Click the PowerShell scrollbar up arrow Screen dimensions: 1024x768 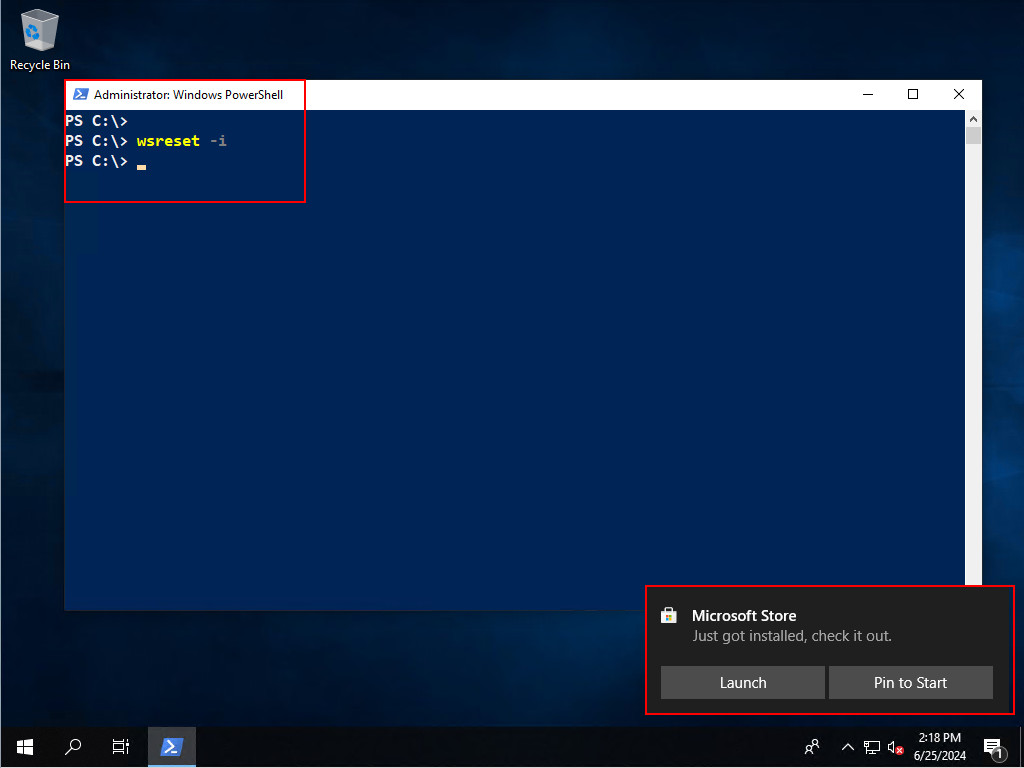(973, 119)
